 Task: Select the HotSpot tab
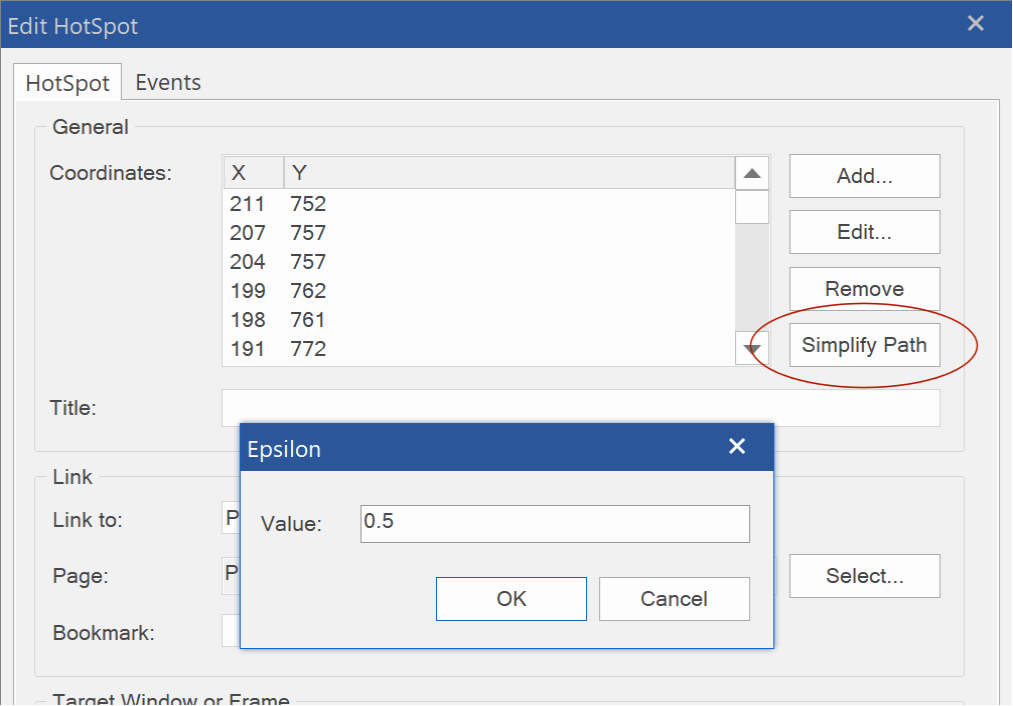tap(67, 84)
